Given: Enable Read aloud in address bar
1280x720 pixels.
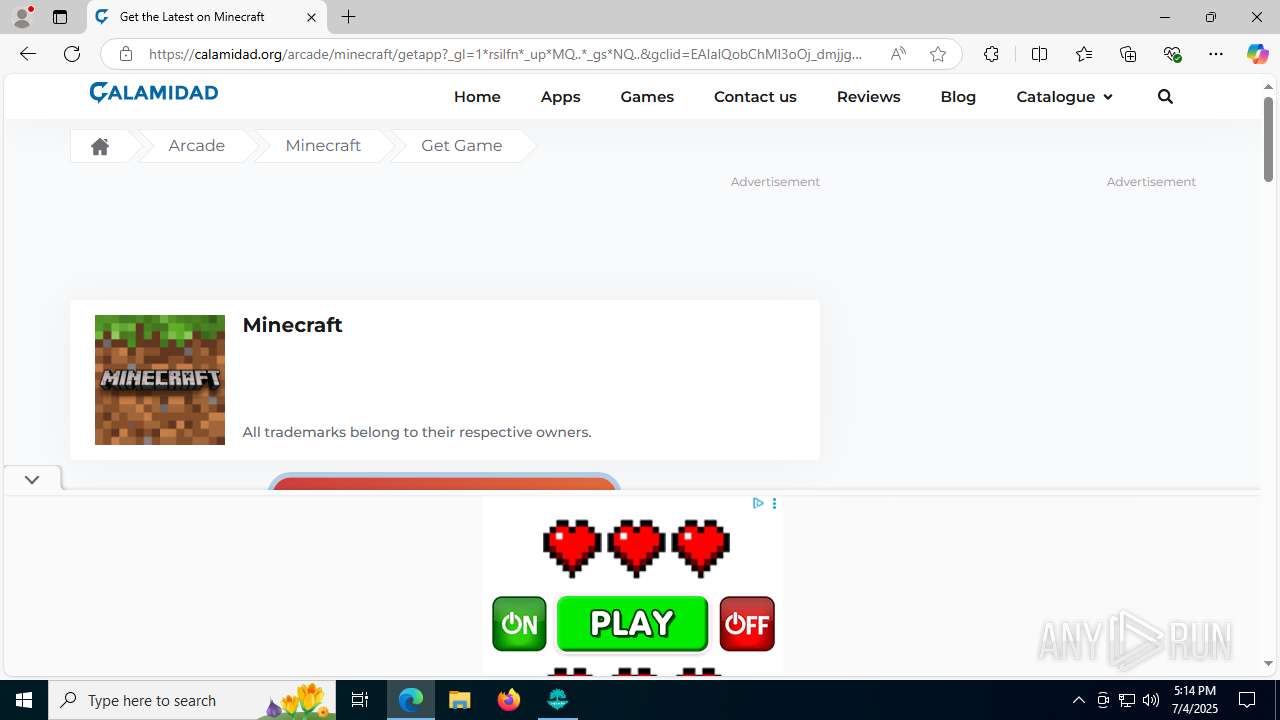Looking at the screenshot, I should coord(898,54).
